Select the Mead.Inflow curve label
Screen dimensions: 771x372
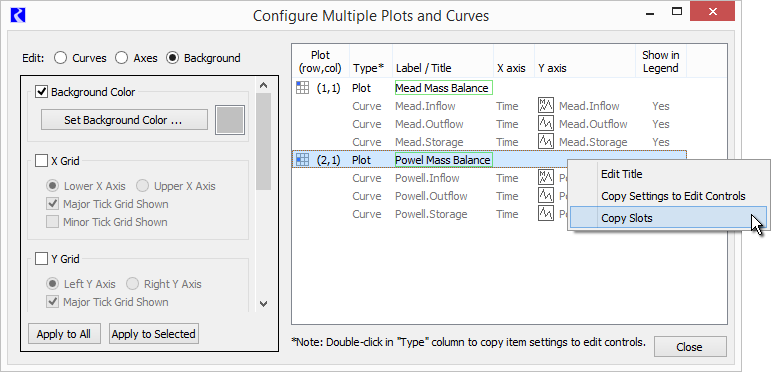(425, 106)
